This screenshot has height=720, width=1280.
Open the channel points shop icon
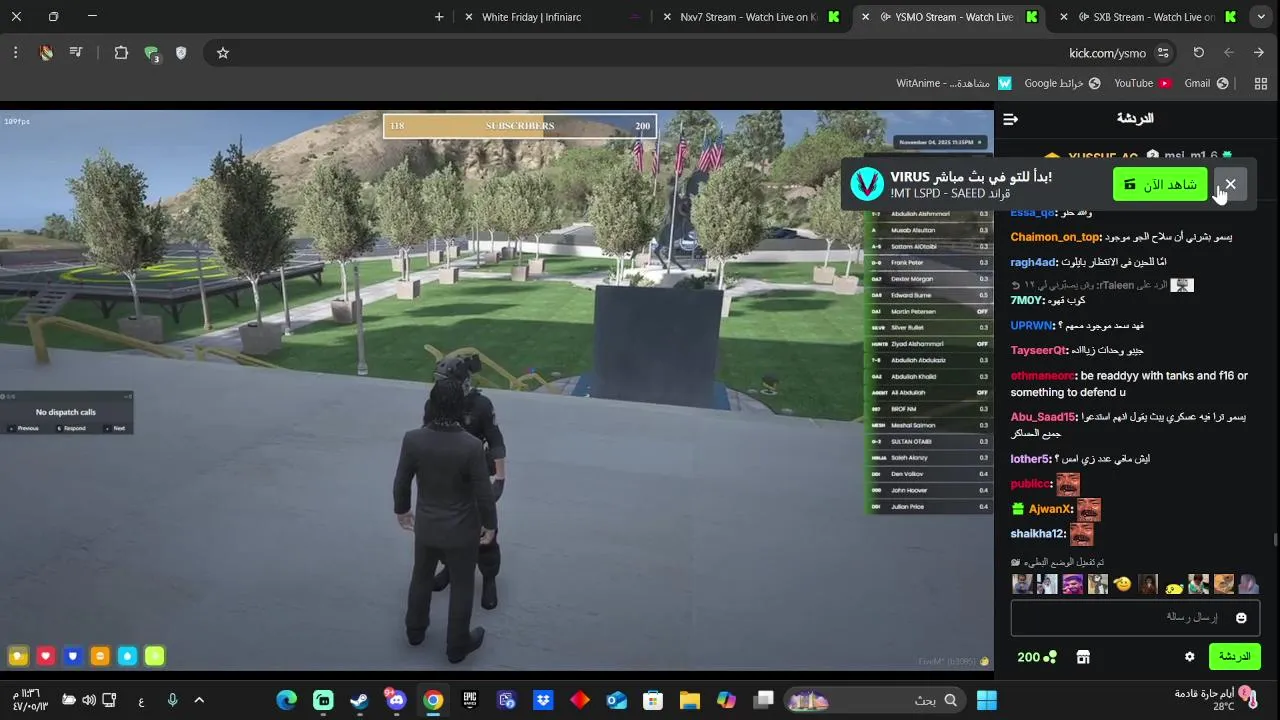1082,657
